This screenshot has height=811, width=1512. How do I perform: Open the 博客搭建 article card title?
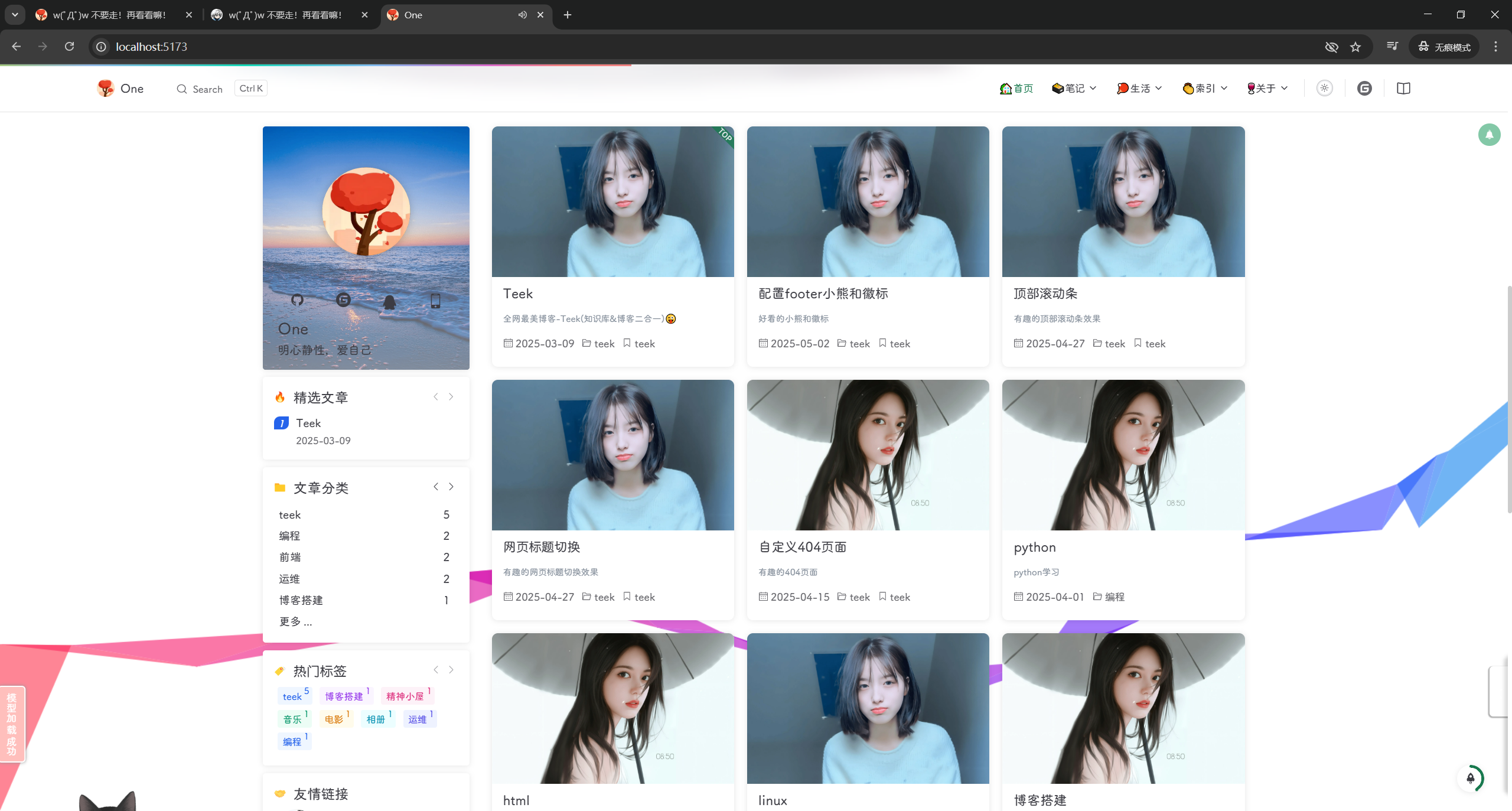(1039, 800)
